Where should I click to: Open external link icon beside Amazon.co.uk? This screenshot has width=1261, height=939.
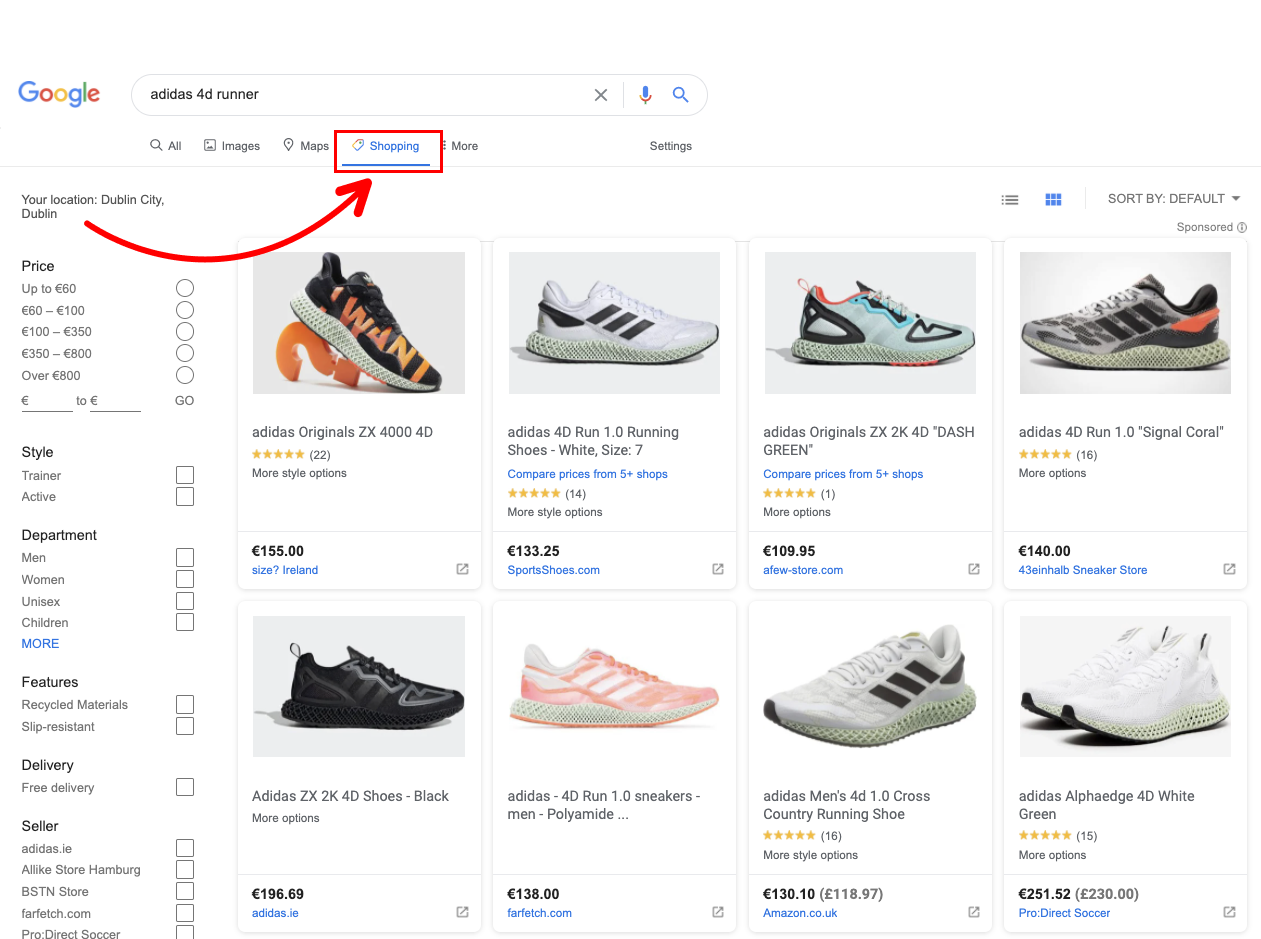(973, 912)
